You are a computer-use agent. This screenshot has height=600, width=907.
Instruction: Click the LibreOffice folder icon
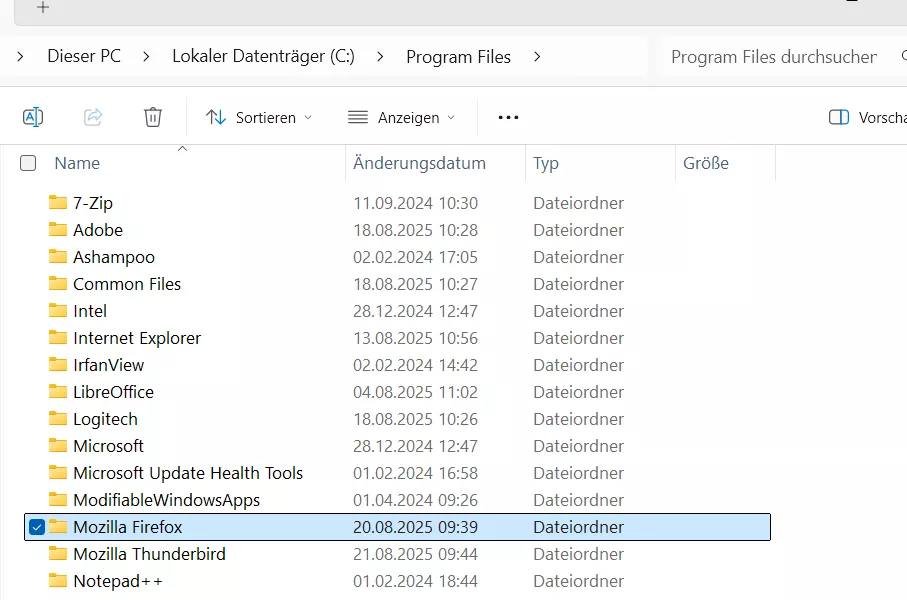point(58,392)
